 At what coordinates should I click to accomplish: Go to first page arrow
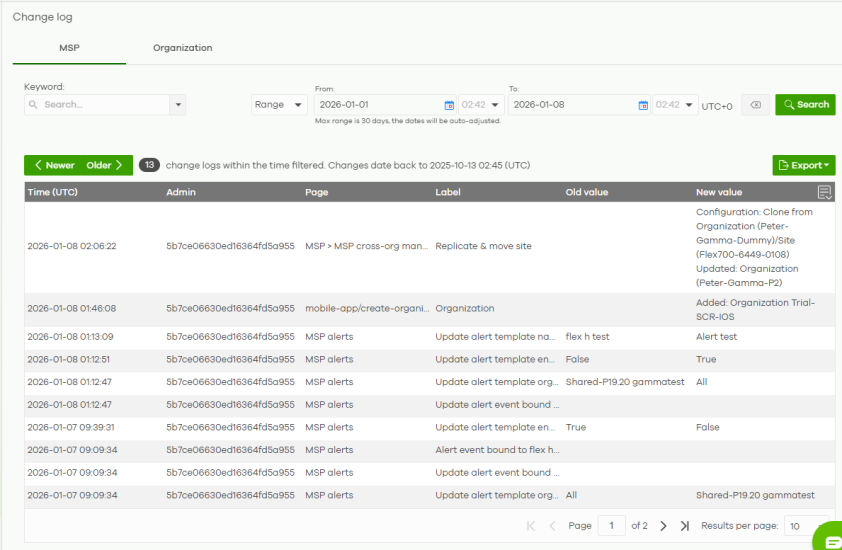tap(531, 526)
